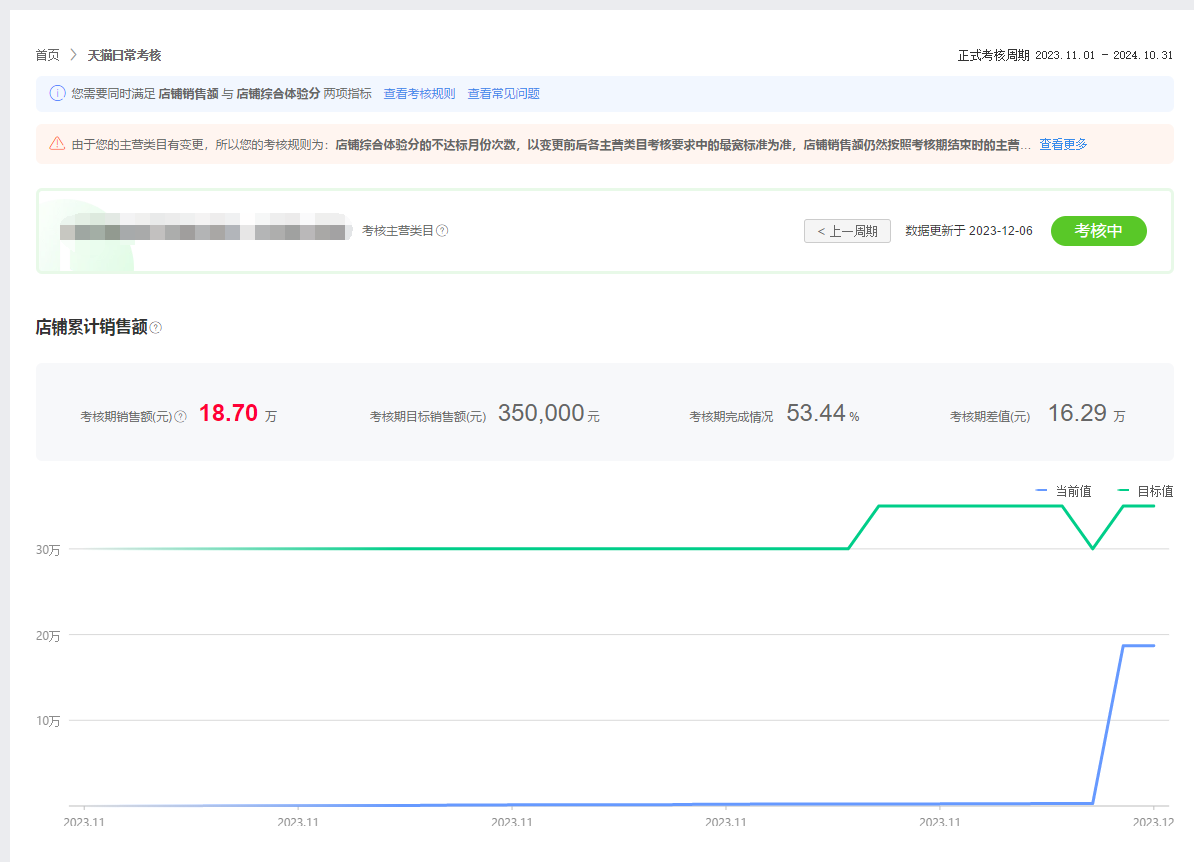The width and height of the screenshot is (1194, 862).
Task: Go to previous period with 上一周期
Action: coord(847,231)
